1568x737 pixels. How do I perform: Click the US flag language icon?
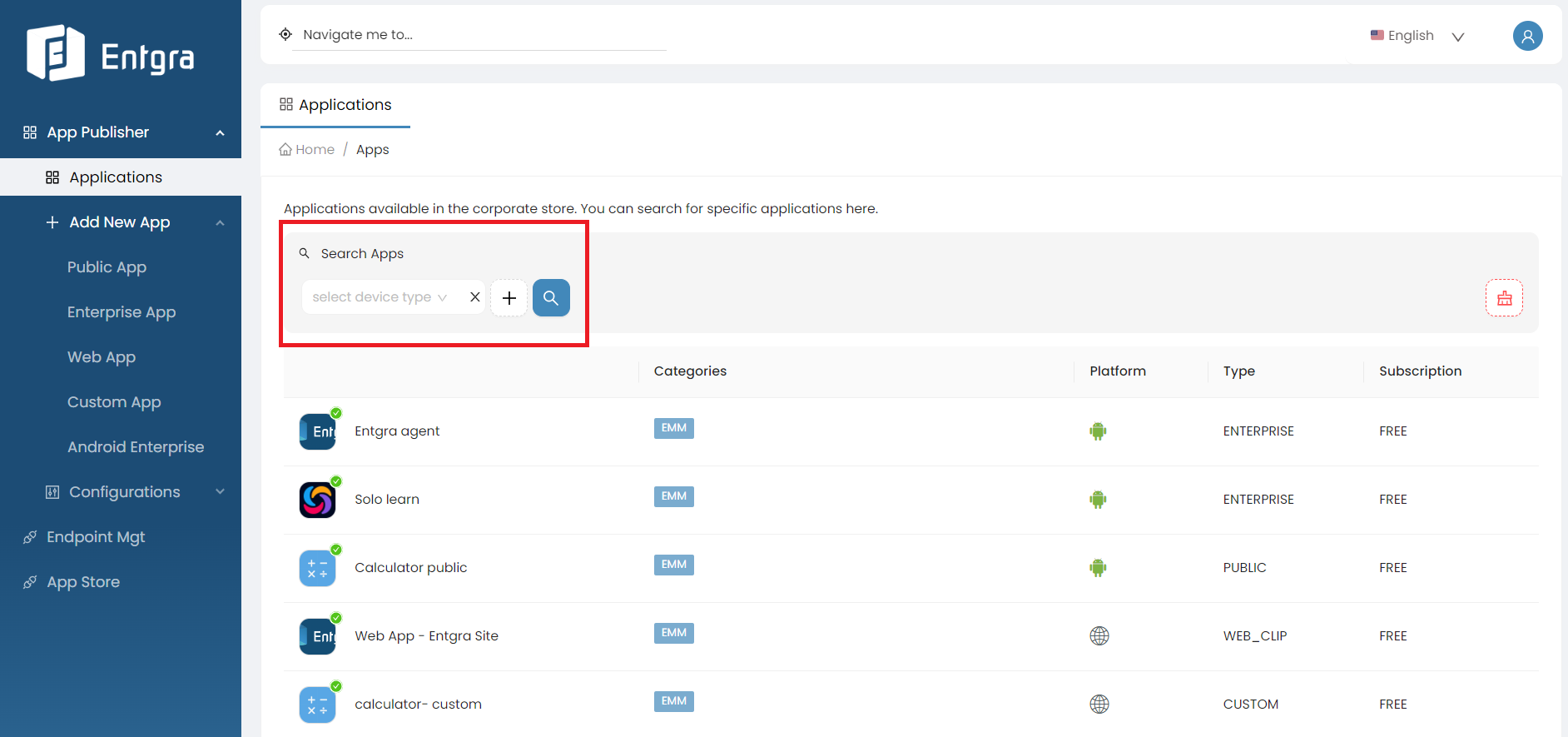point(1377,35)
